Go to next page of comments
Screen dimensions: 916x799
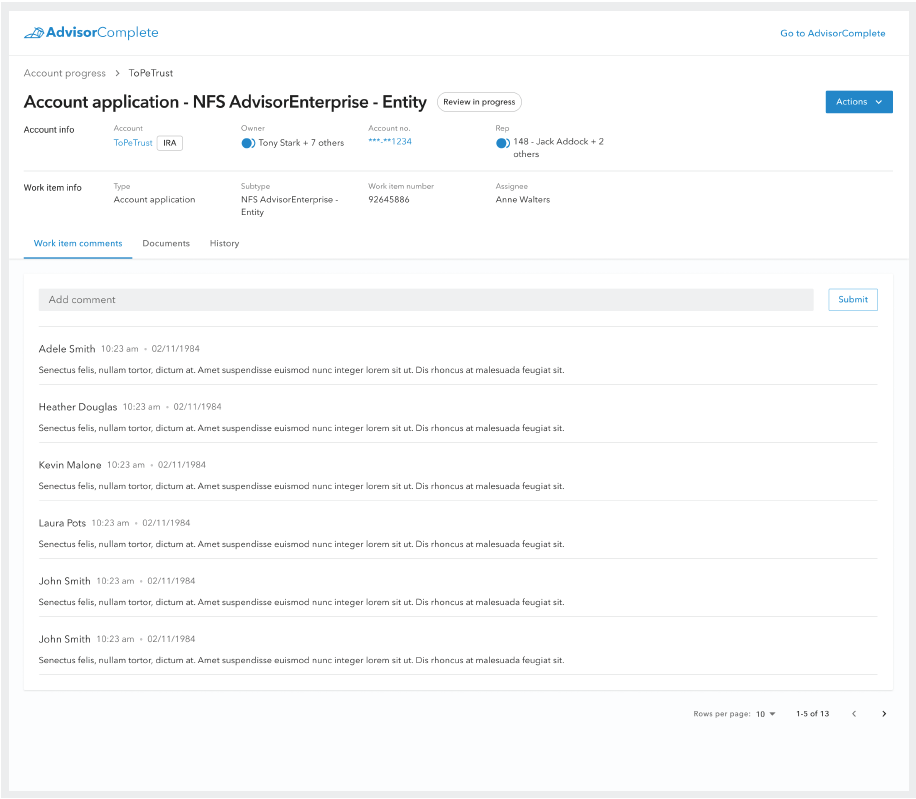click(x=883, y=714)
